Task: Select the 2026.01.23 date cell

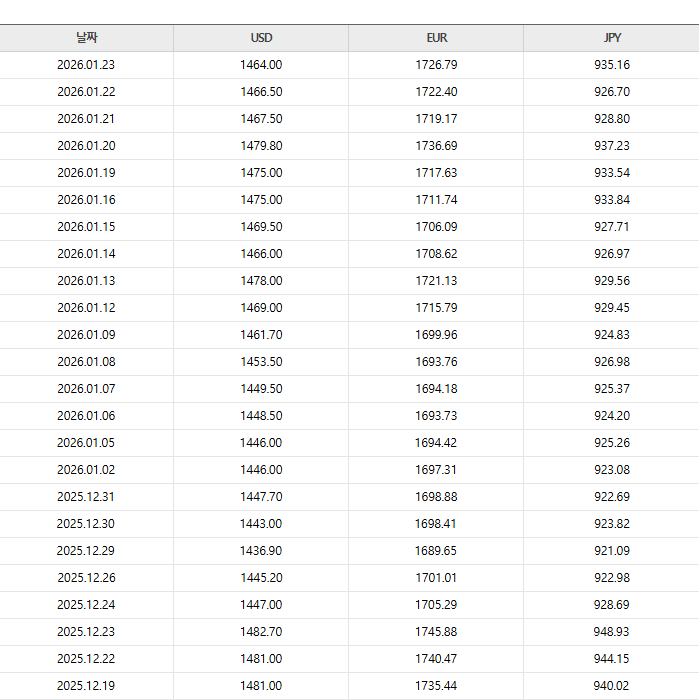Action: pyautogui.click(x=86, y=65)
